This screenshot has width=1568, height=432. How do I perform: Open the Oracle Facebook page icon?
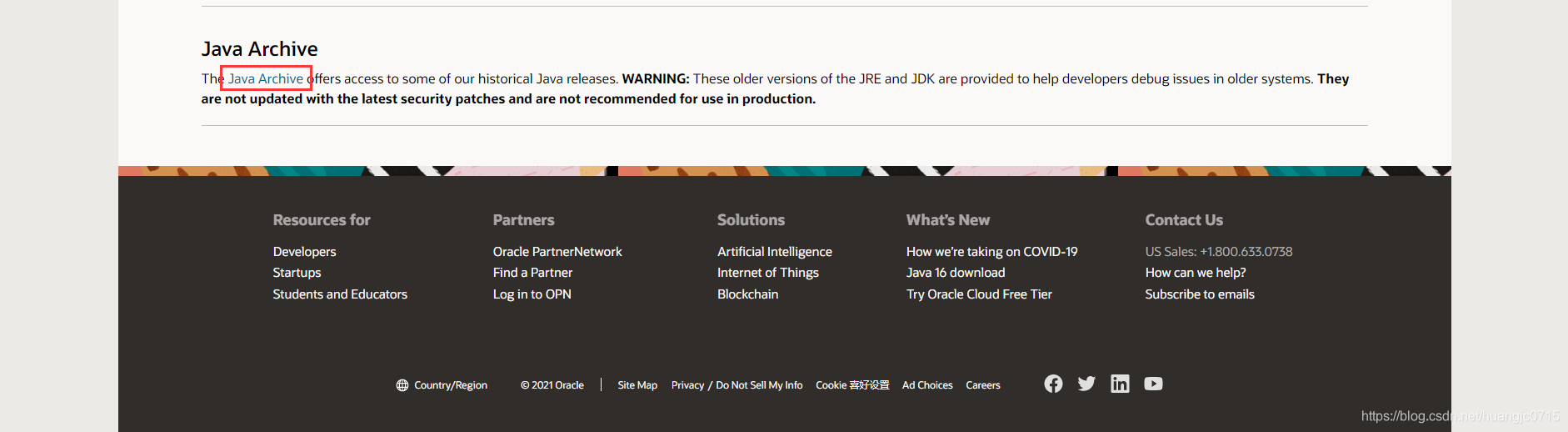point(1053,384)
